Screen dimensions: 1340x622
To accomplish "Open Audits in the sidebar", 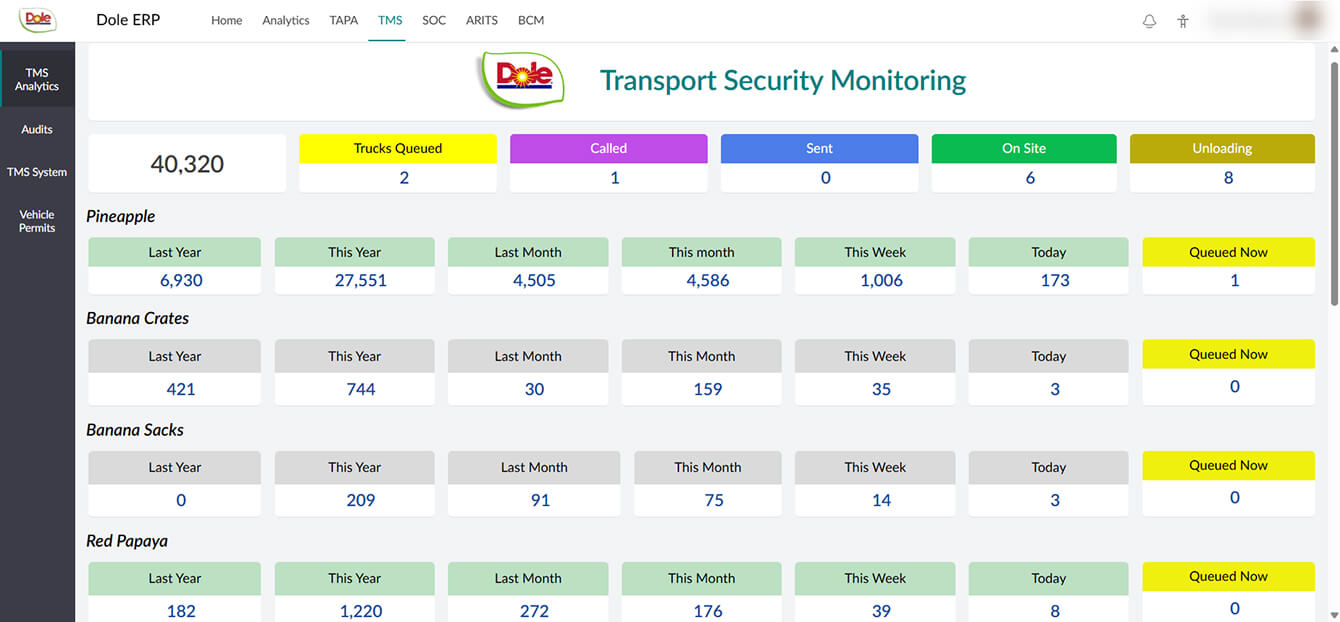I will [37, 129].
